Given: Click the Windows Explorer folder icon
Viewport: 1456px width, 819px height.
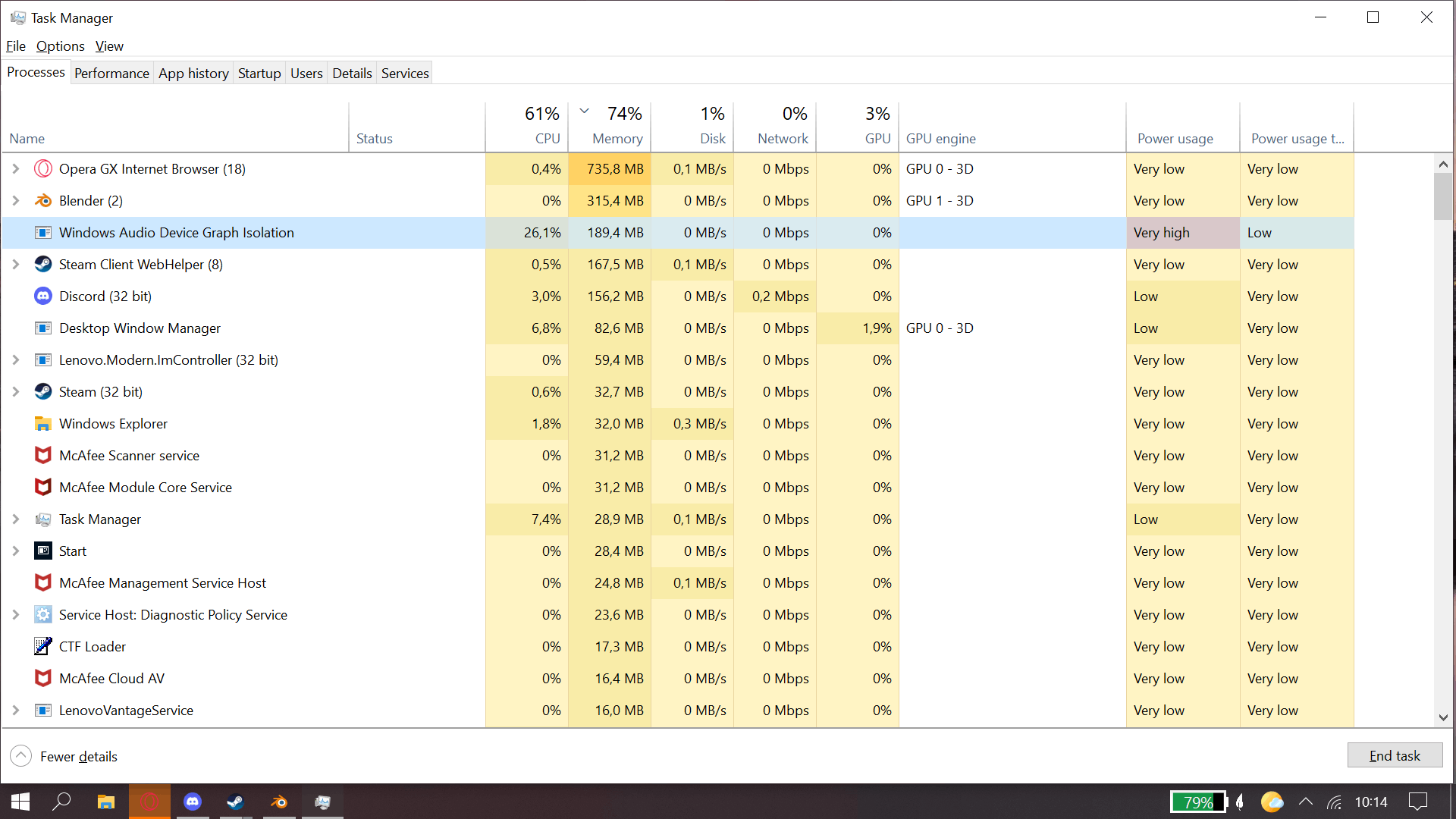Looking at the screenshot, I should (43, 424).
